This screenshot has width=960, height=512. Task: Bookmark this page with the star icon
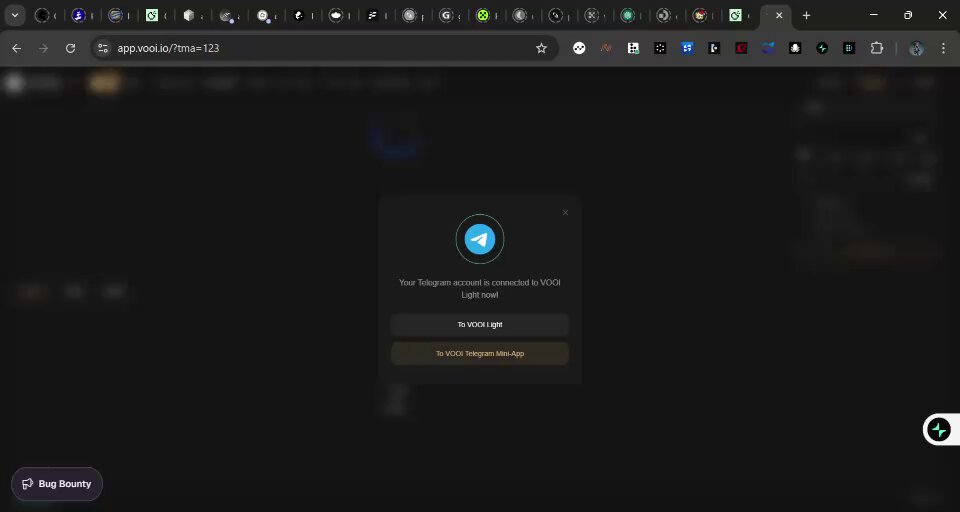[x=541, y=48]
